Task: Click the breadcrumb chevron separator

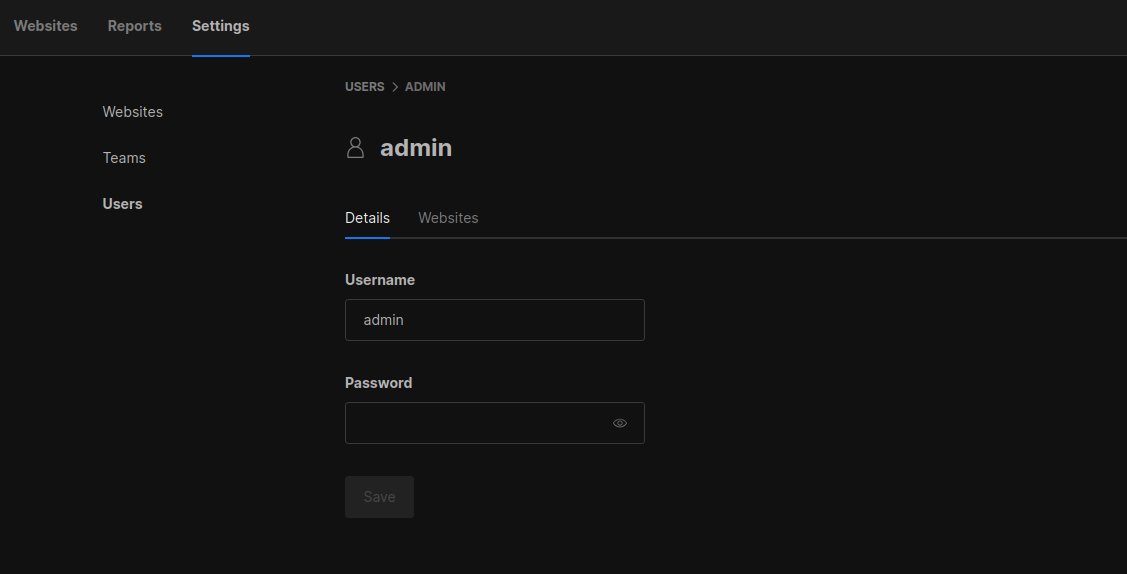Action: point(395,87)
